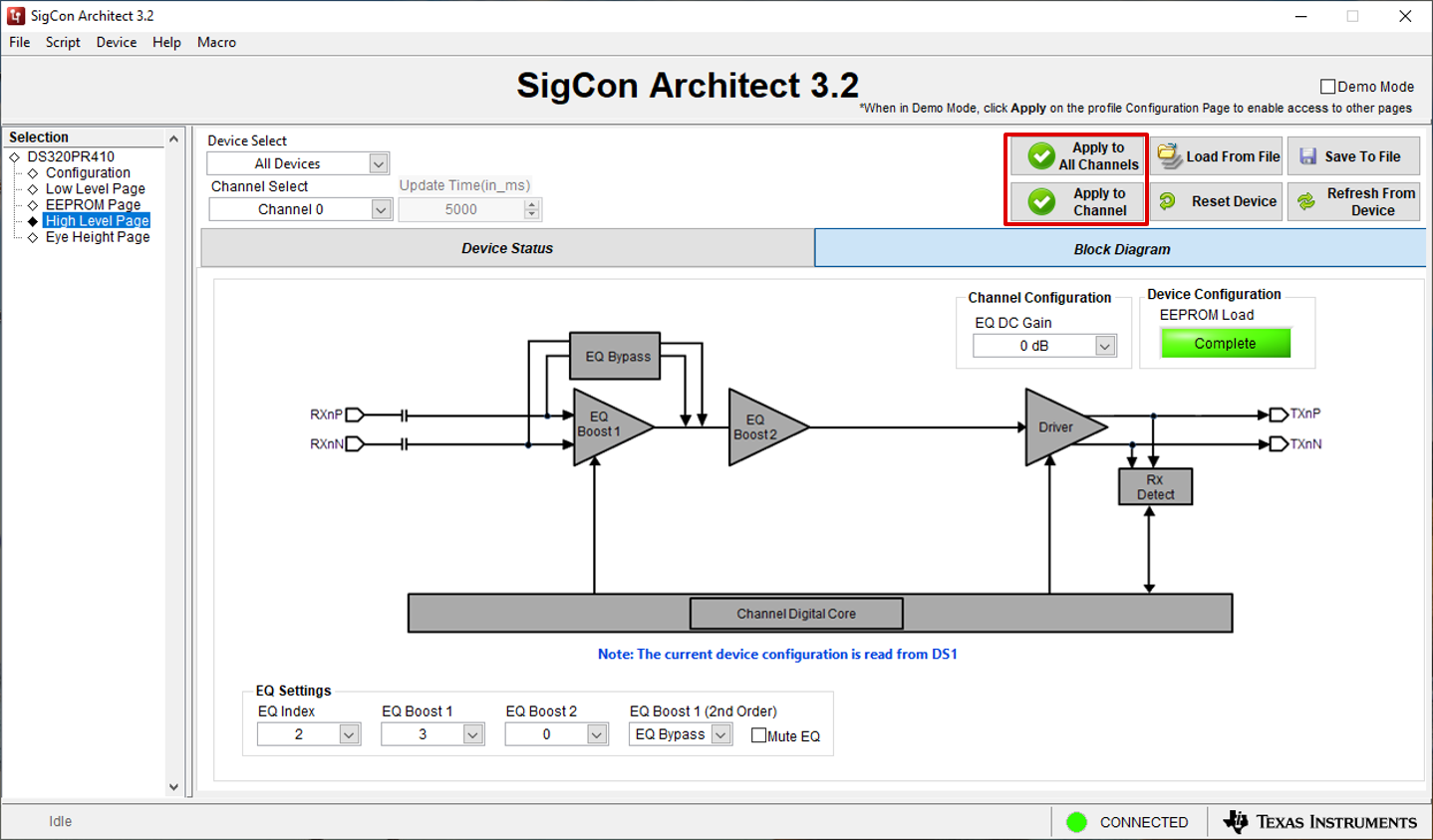This screenshot has width=1433, height=840.
Task: Toggle the Mute EQ checkbox
Action: 758,735
